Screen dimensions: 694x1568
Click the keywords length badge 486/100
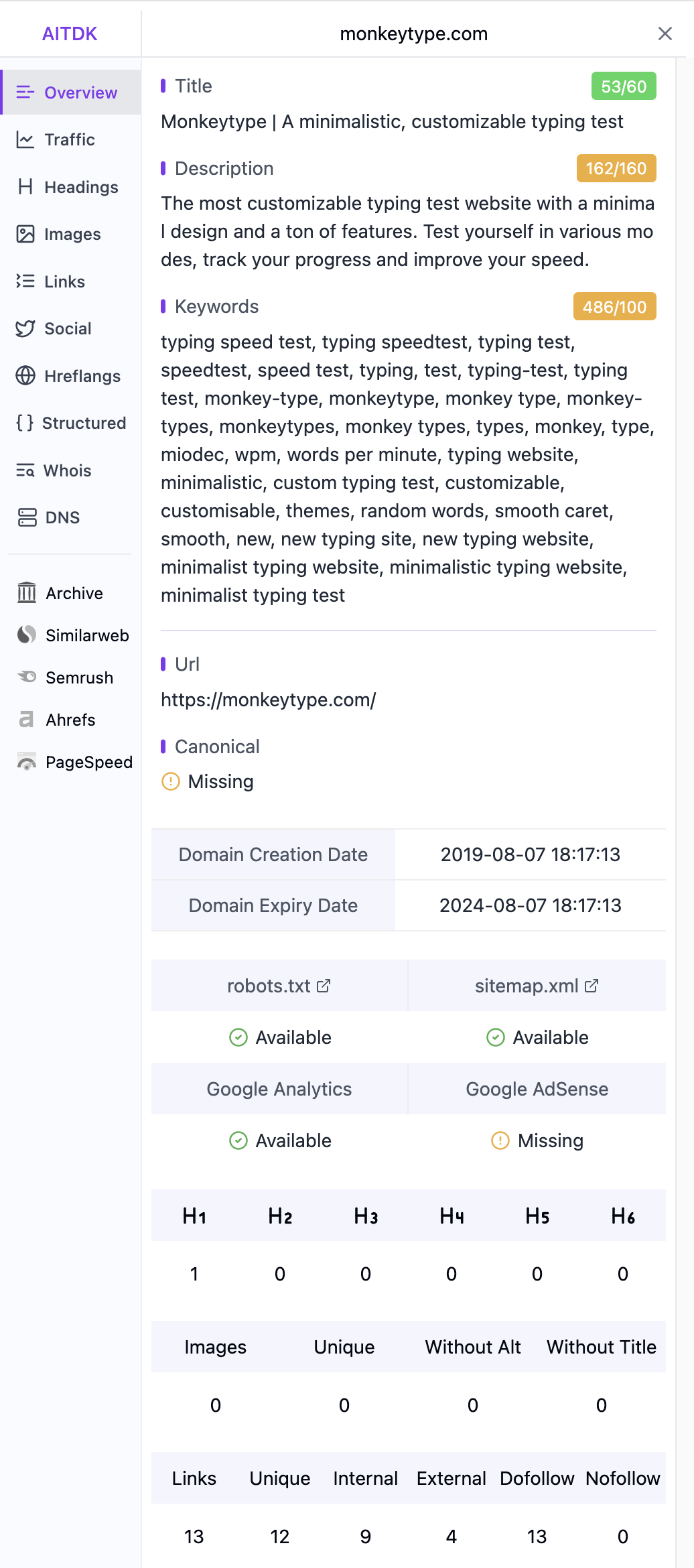[615, 307]
